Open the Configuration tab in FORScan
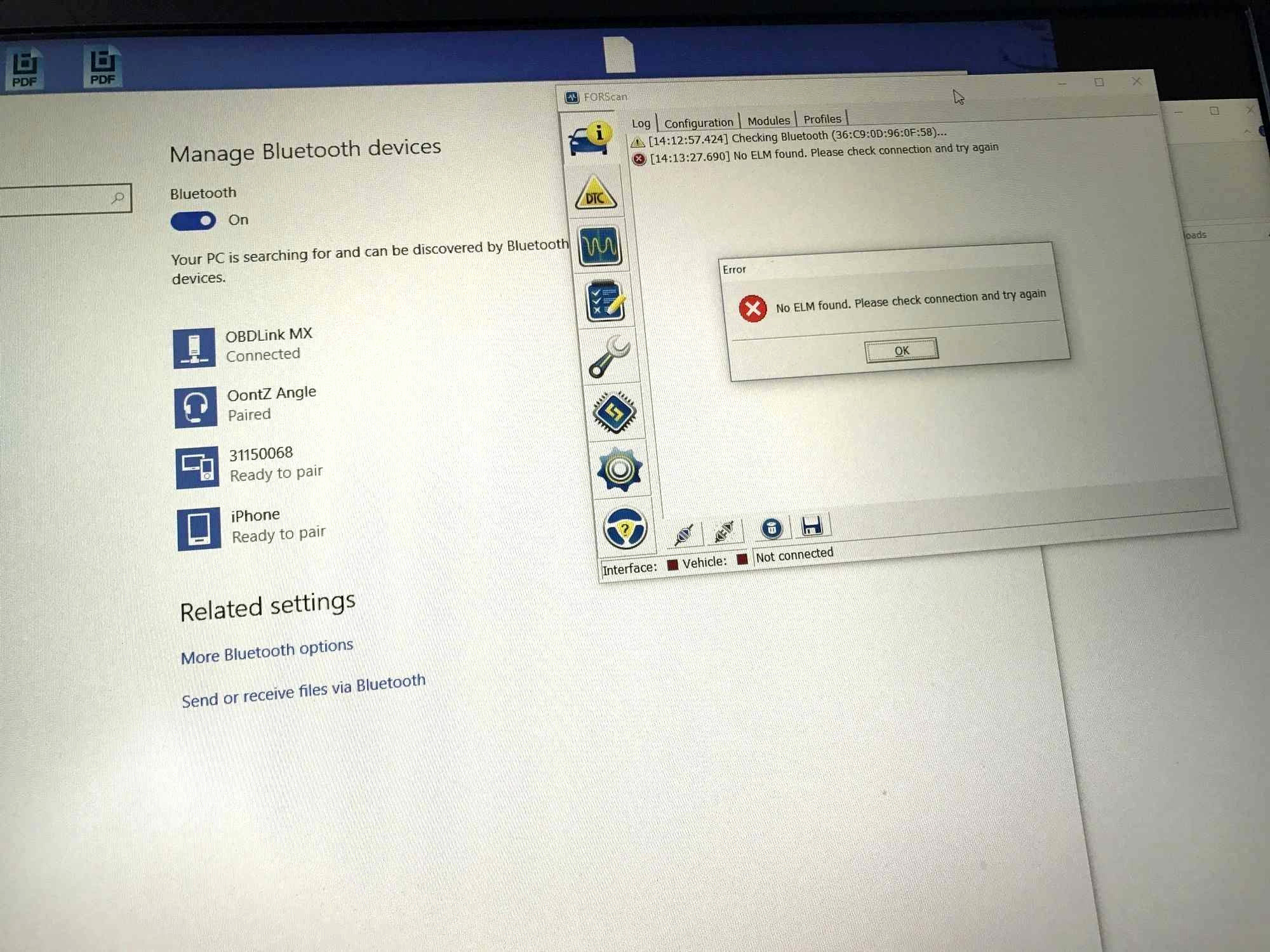 coord(696,119)
